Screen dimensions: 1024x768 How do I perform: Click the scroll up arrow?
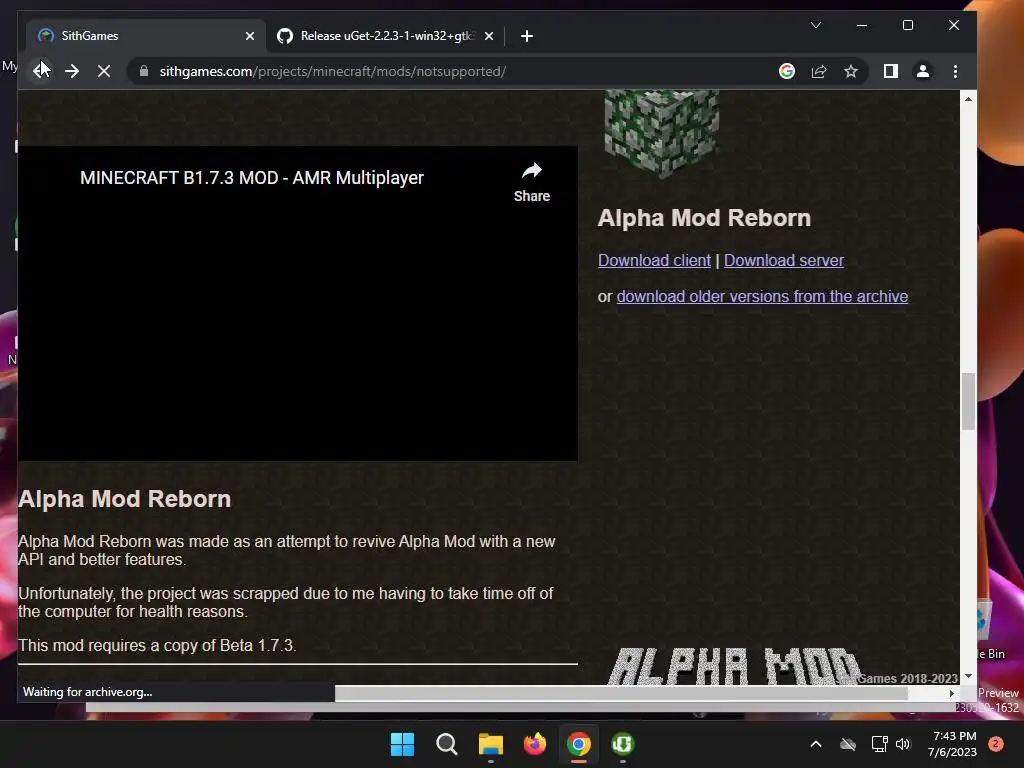(968, 99)
